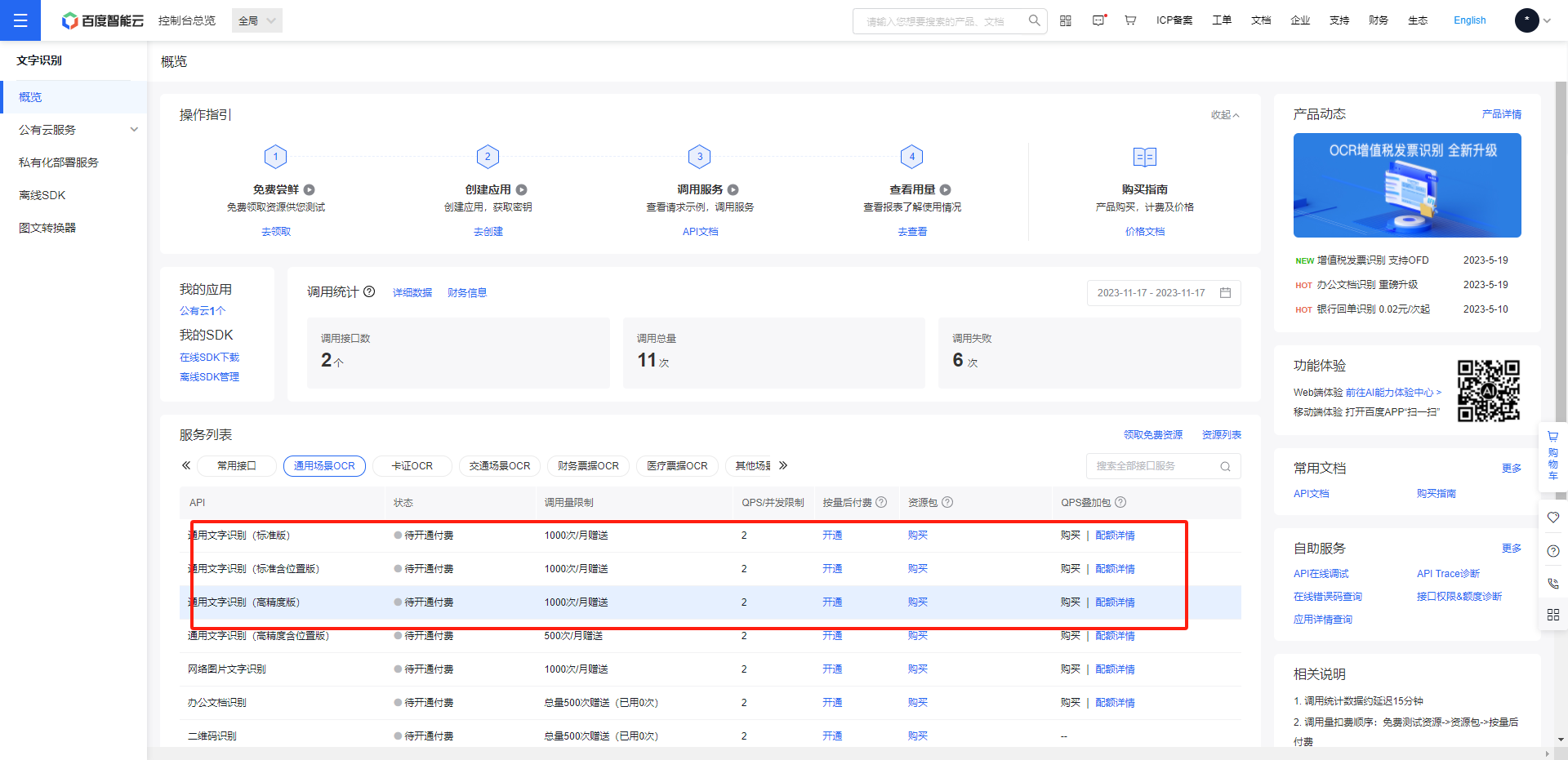Viewport: 1568px width, 760px height.
Task: Open the user avatar menu
Action: coord(1526,20)
